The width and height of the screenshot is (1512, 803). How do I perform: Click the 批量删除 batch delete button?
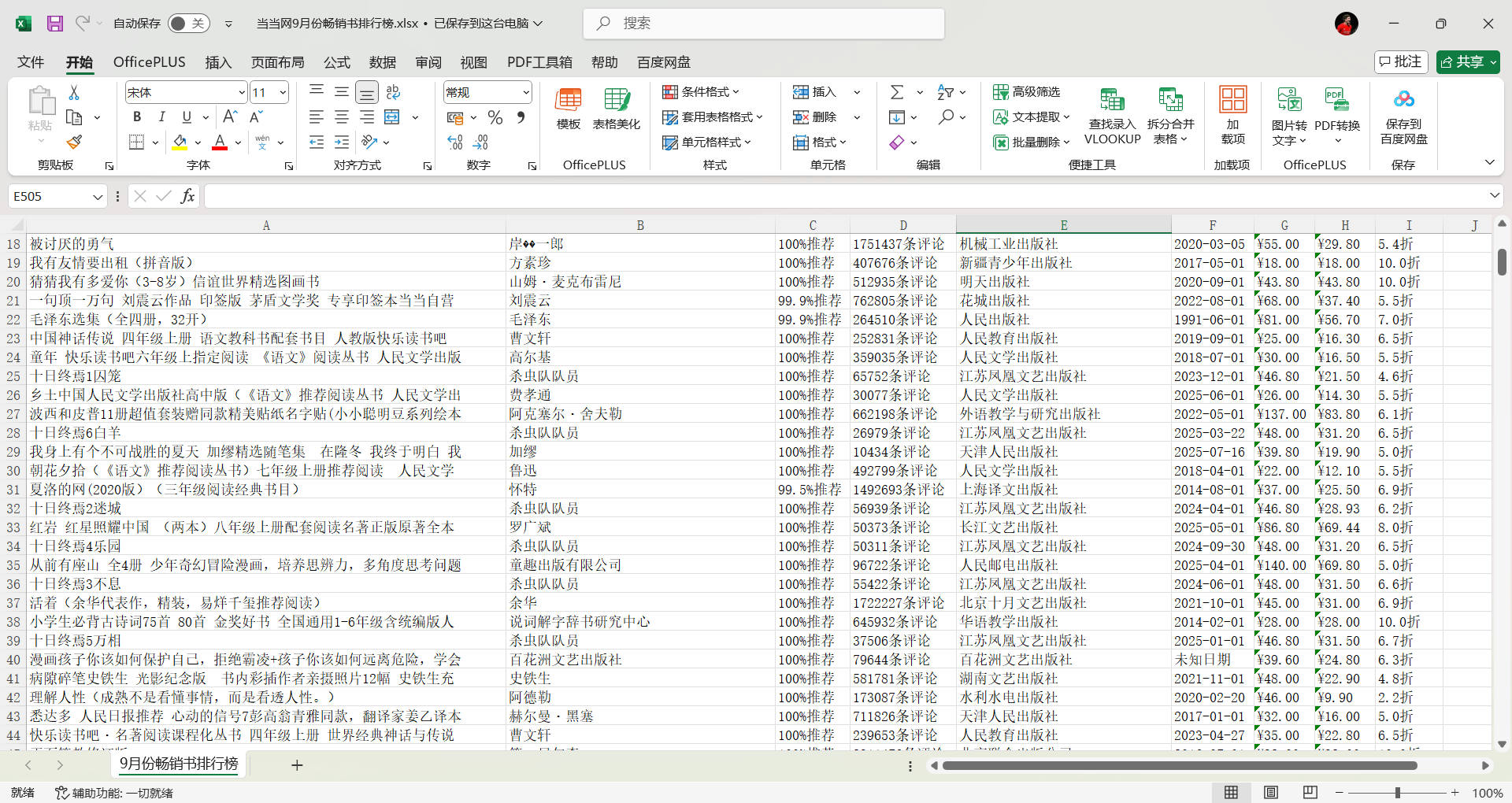coord(1032,142)
